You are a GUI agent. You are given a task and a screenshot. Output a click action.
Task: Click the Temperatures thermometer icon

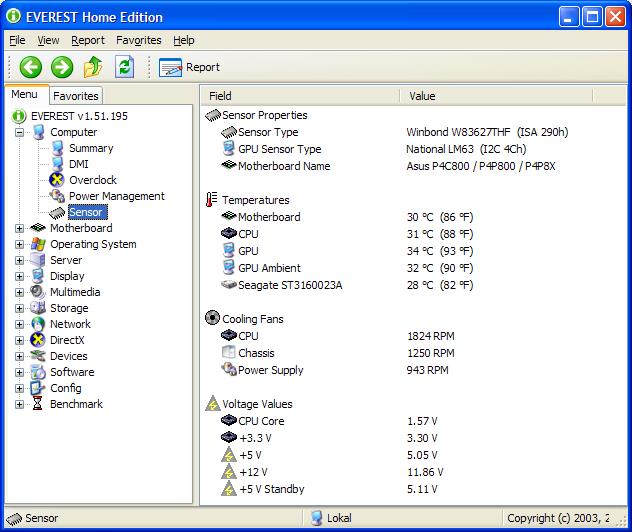click(212, 200)
